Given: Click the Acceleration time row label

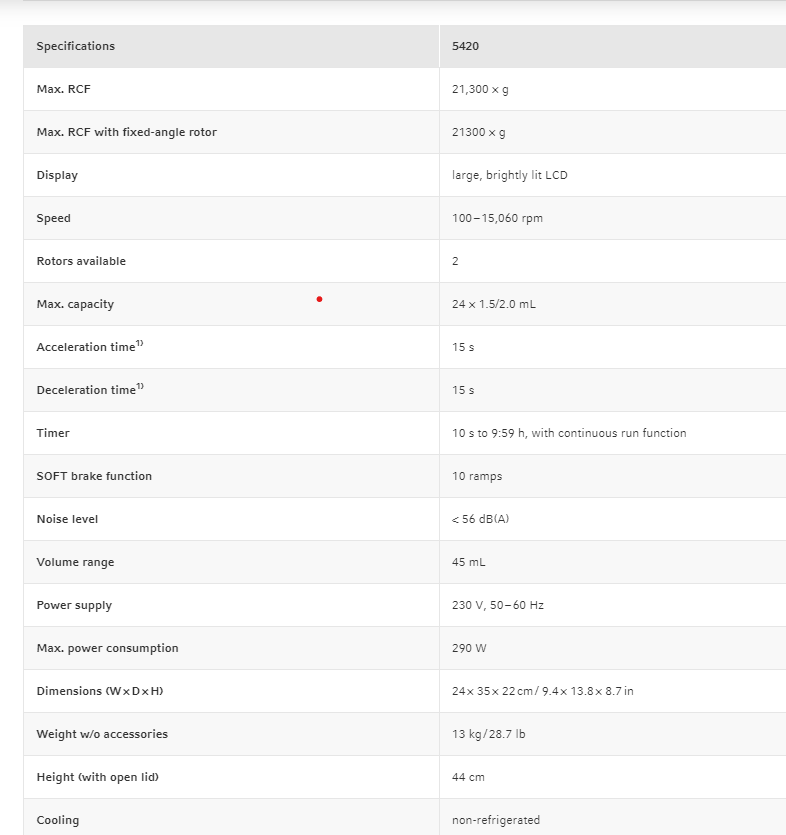Looking at the screenshot, I should [x=90, y=347].
